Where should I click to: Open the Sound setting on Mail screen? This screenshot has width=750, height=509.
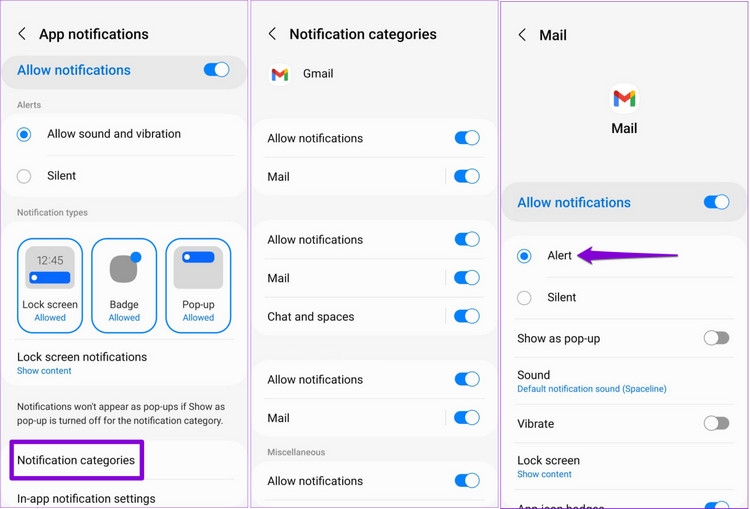point(624,381)
